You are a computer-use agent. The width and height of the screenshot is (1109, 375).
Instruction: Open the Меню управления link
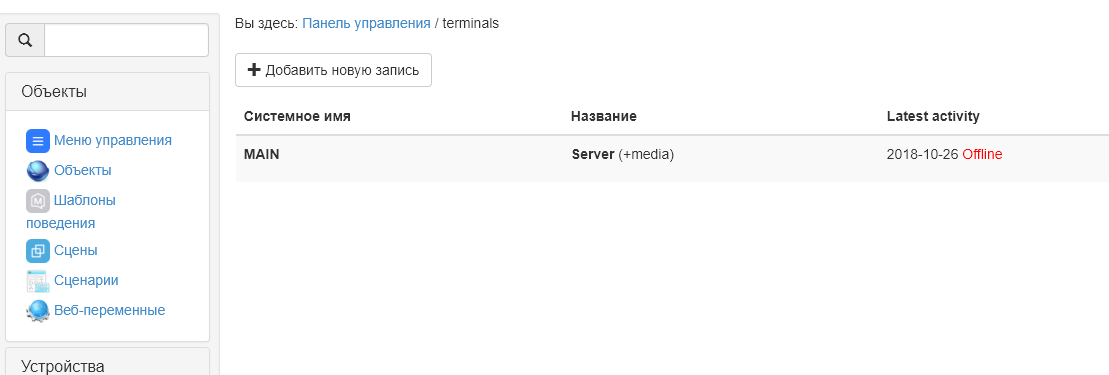coord(112,140)
